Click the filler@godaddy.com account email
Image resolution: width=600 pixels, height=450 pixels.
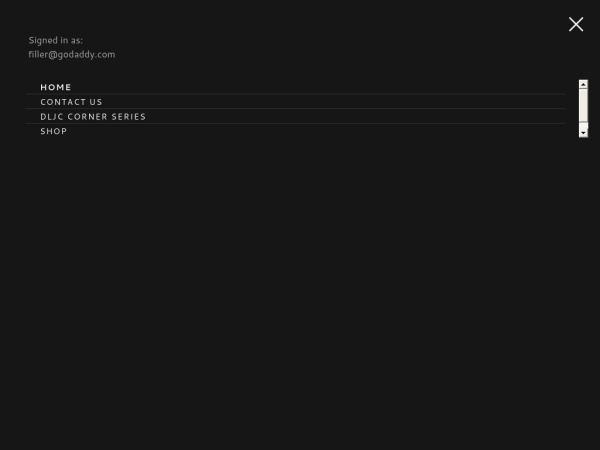tap(72, 54)
